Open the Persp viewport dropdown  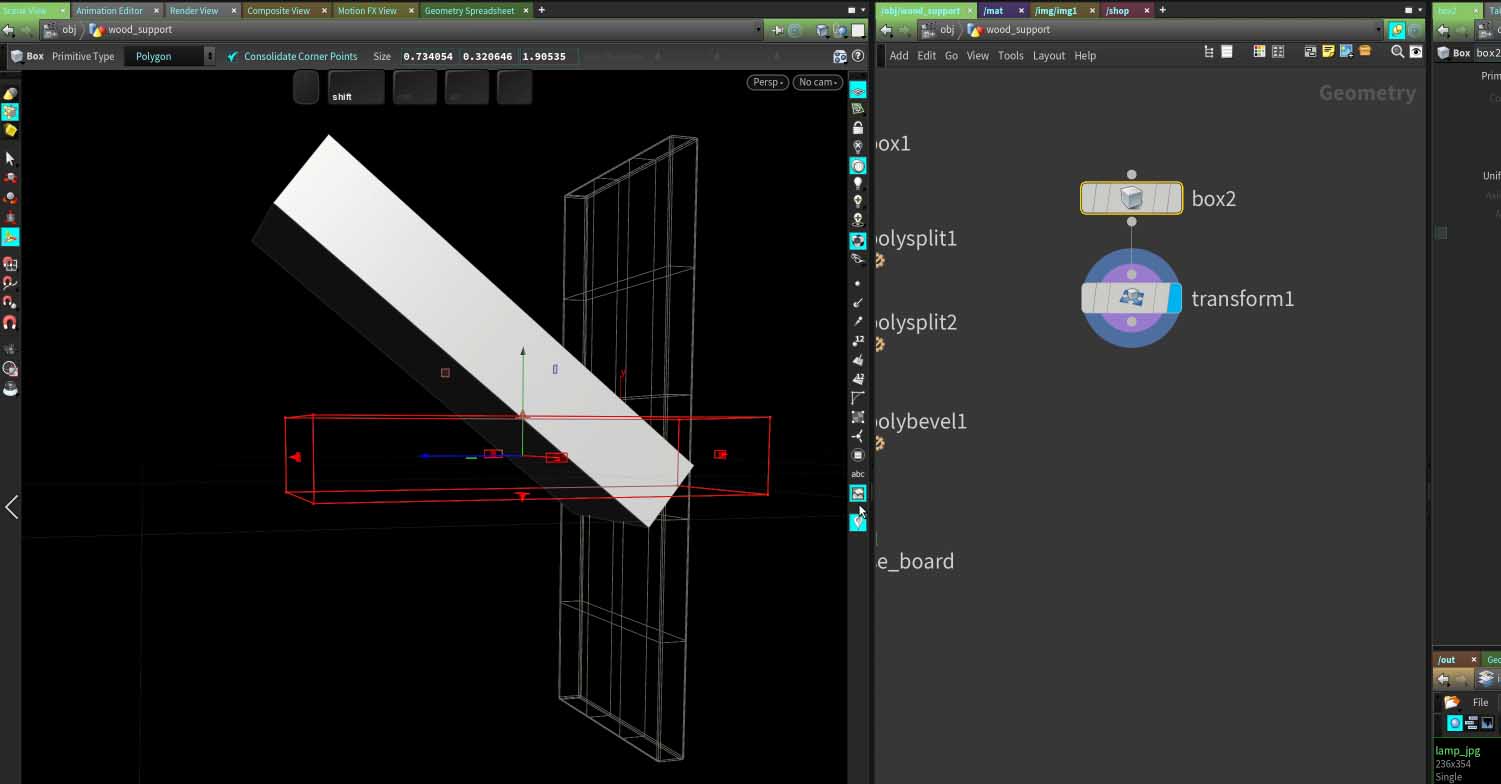point(767,82)
